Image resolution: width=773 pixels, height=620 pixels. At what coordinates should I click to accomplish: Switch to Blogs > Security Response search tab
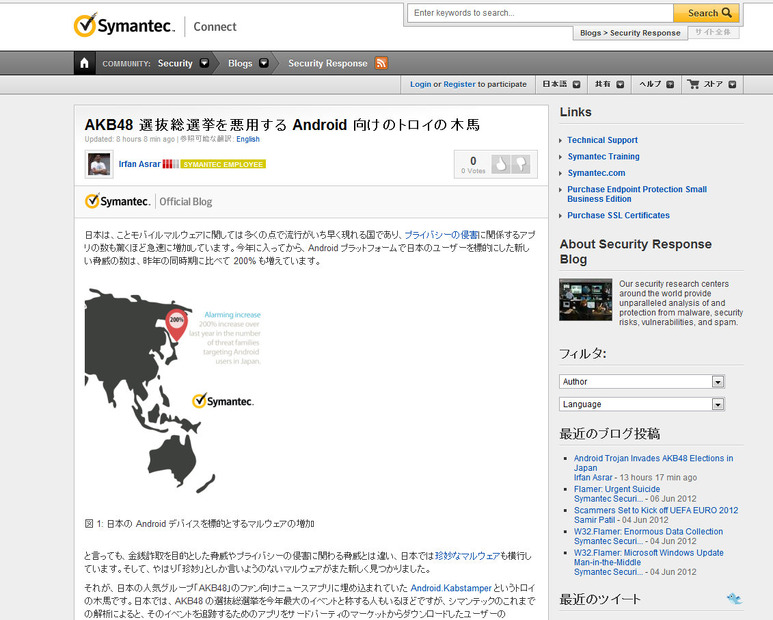click(x=630, y=33)
